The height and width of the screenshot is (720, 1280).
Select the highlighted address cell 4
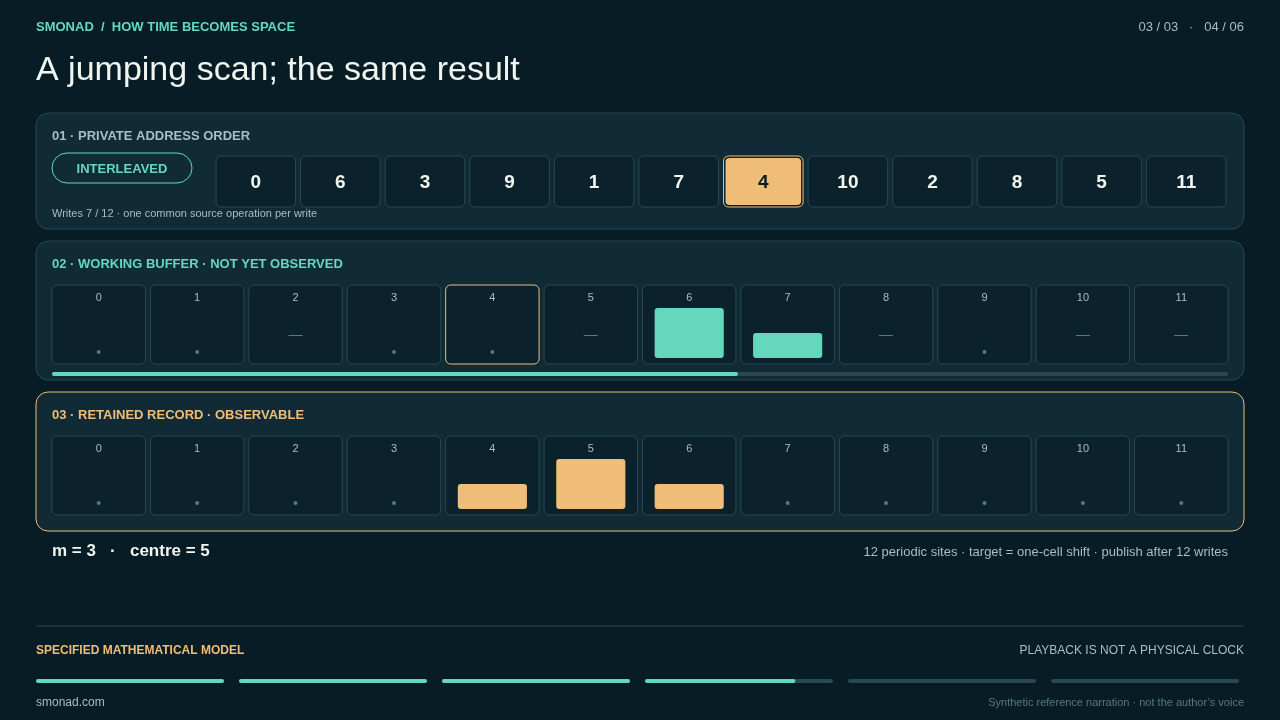click(763, 182)
